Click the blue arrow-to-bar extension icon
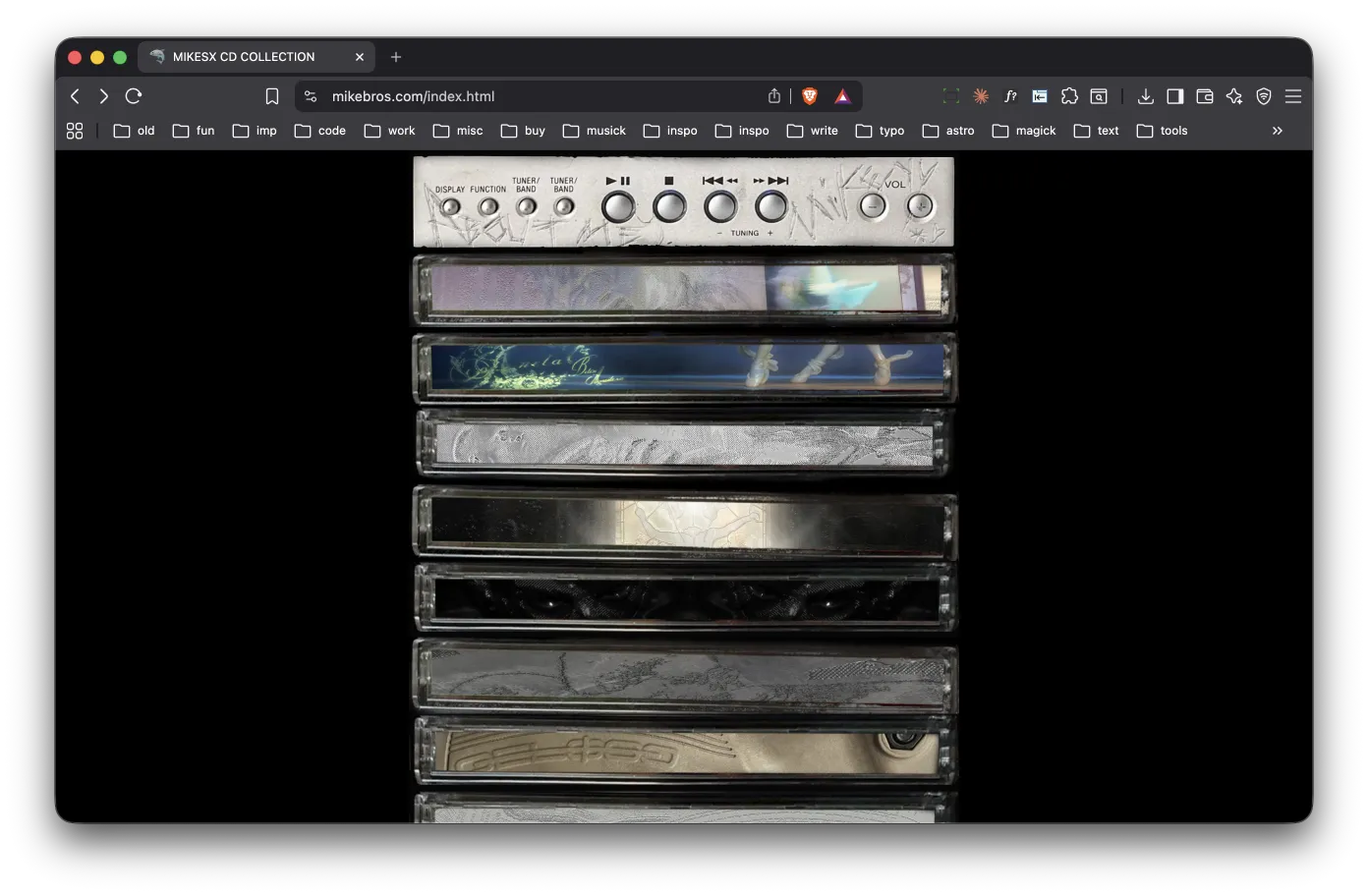The height and width of the screenshot is (896, 1368). point(1040,96)
